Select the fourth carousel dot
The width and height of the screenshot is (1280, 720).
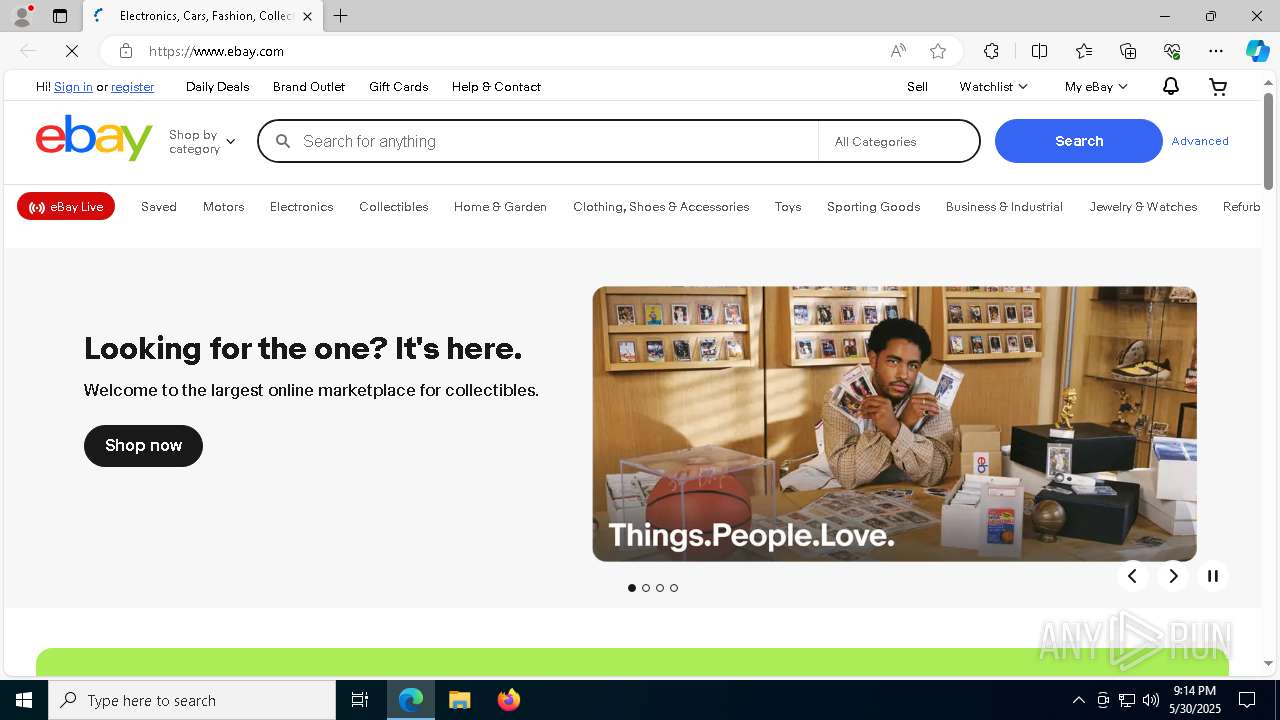[x=674, y=588]
